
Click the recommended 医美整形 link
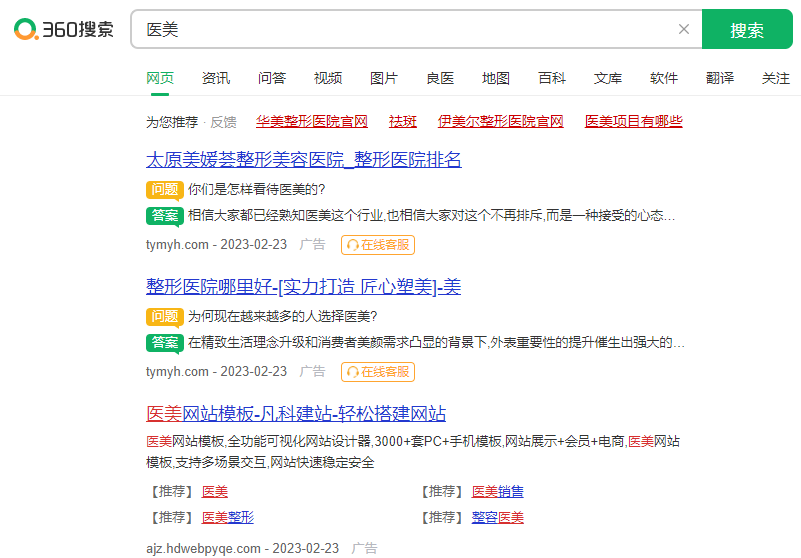coord(228,517)
